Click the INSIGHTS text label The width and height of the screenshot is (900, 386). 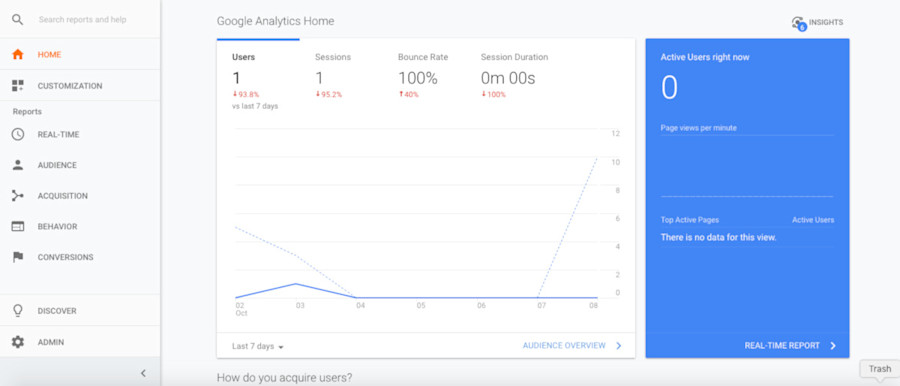[x=826, y=22]
